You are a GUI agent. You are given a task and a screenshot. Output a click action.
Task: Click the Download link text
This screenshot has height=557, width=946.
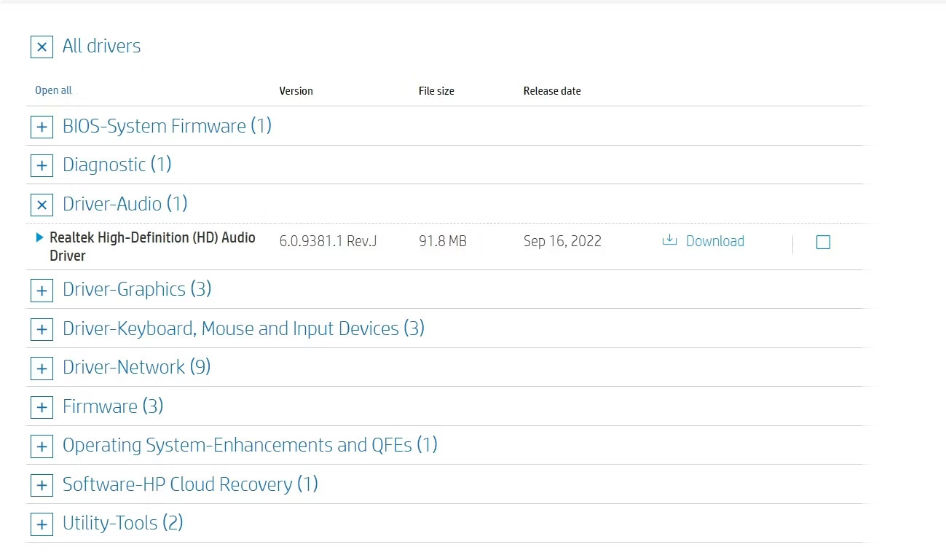tap(715, 241)
